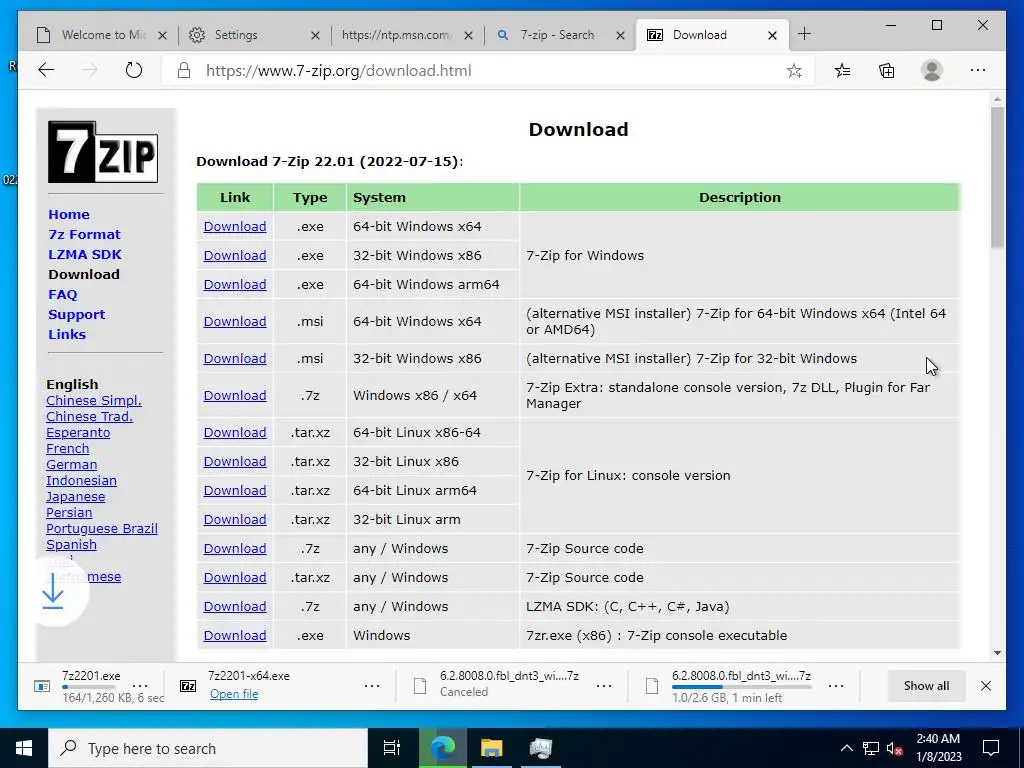
Task: Click Show all downloads button
Action: [x=926, y=686]
